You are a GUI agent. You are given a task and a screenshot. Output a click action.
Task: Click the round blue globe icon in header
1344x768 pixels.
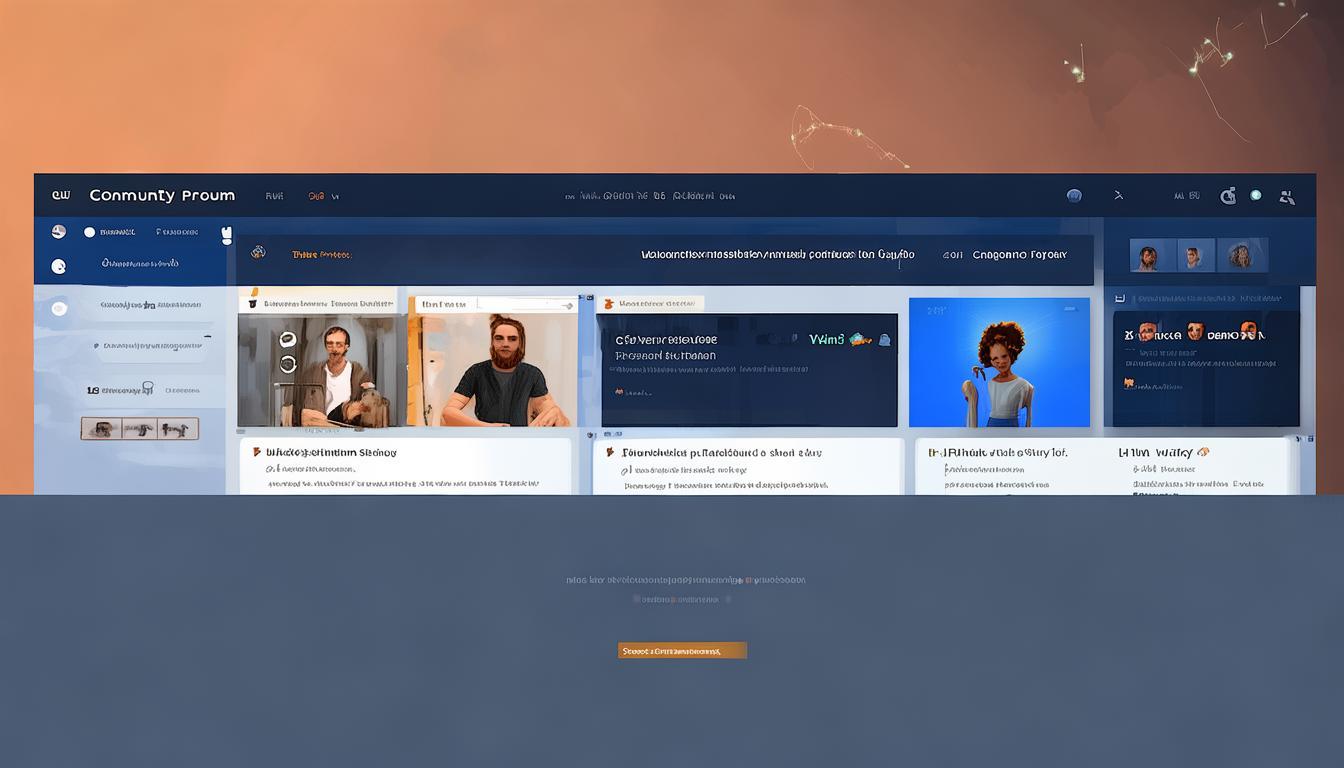click(1074, 196)
